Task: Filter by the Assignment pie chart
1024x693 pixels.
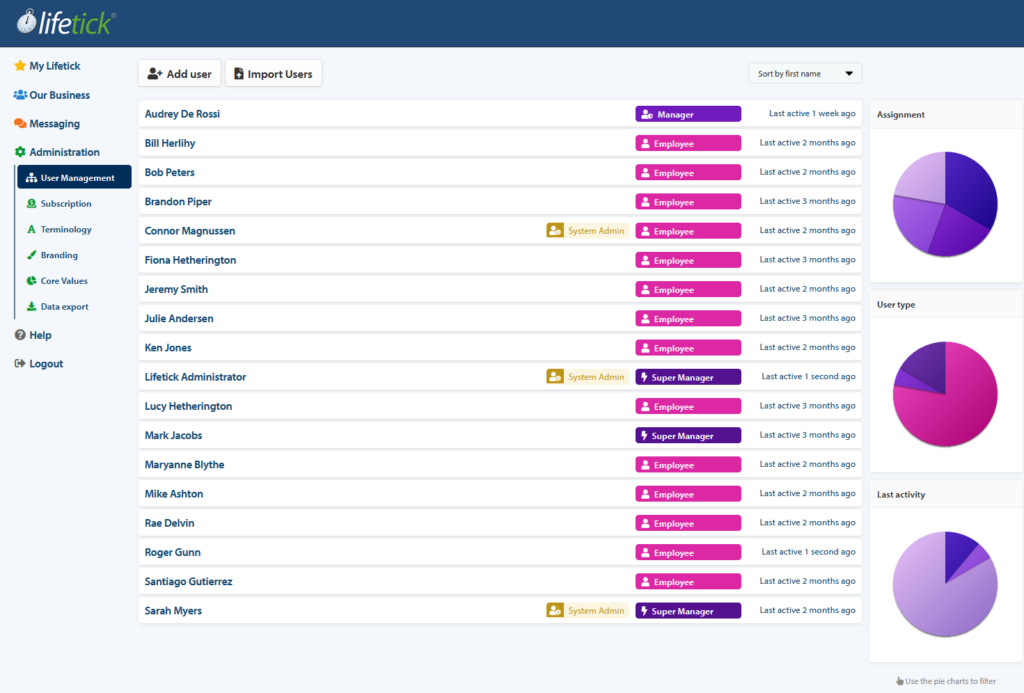Action: (x=945, y=204)
